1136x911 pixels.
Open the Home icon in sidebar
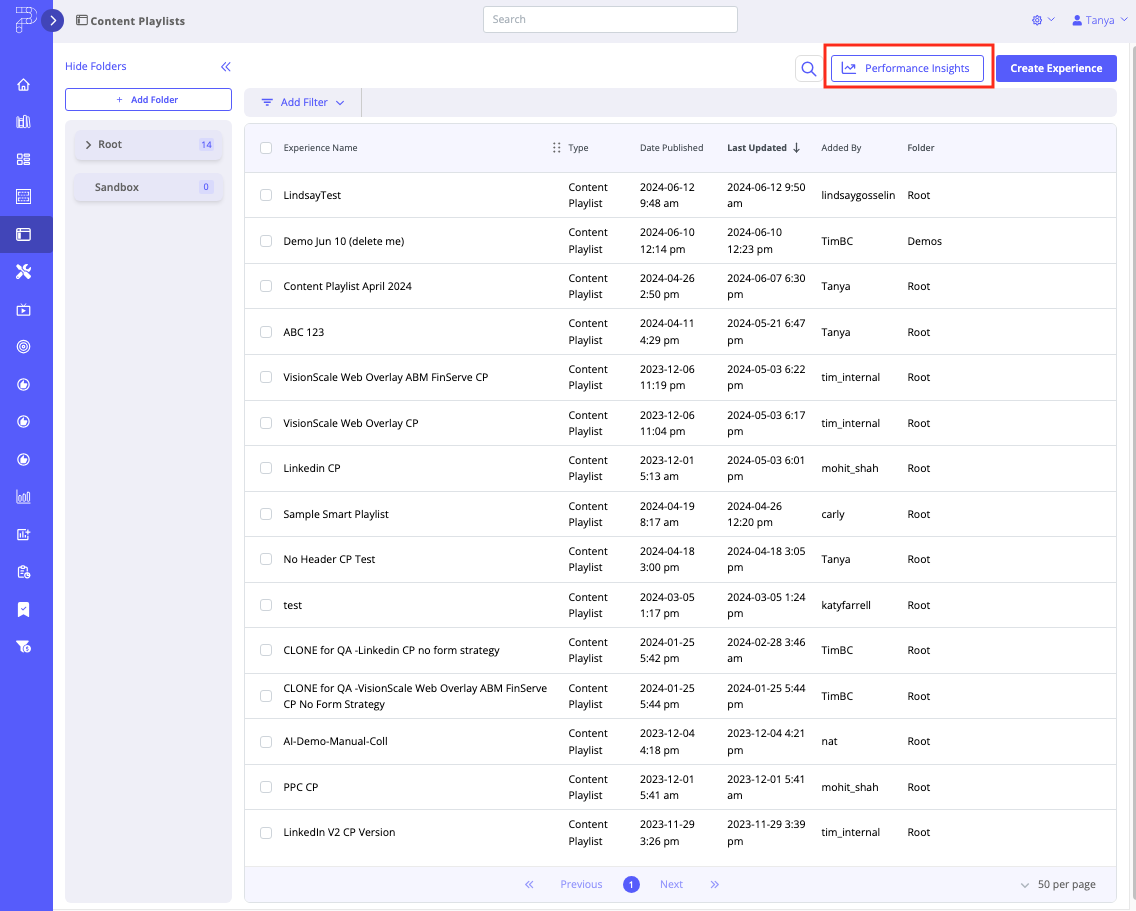[x=23, y=85]
